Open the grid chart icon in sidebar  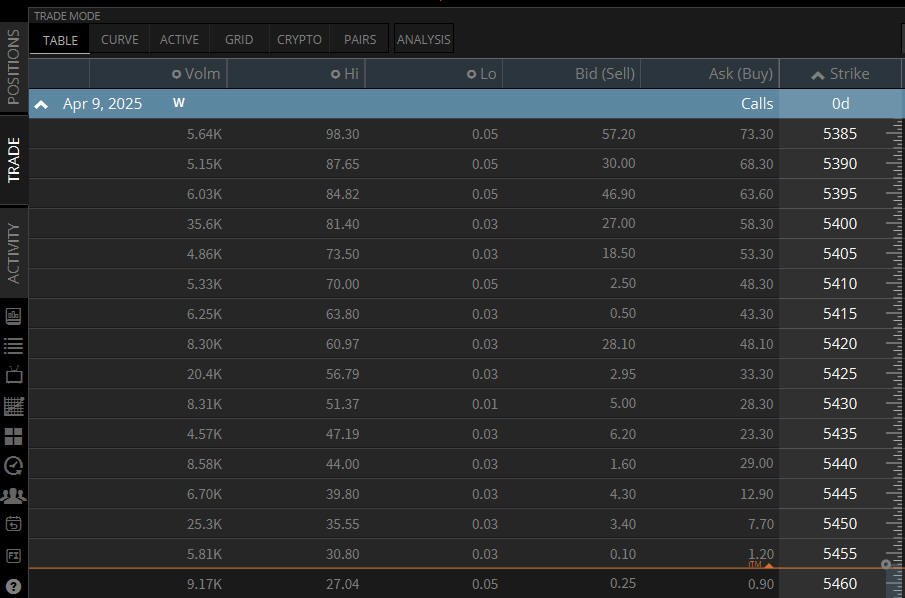click(13, 406)
